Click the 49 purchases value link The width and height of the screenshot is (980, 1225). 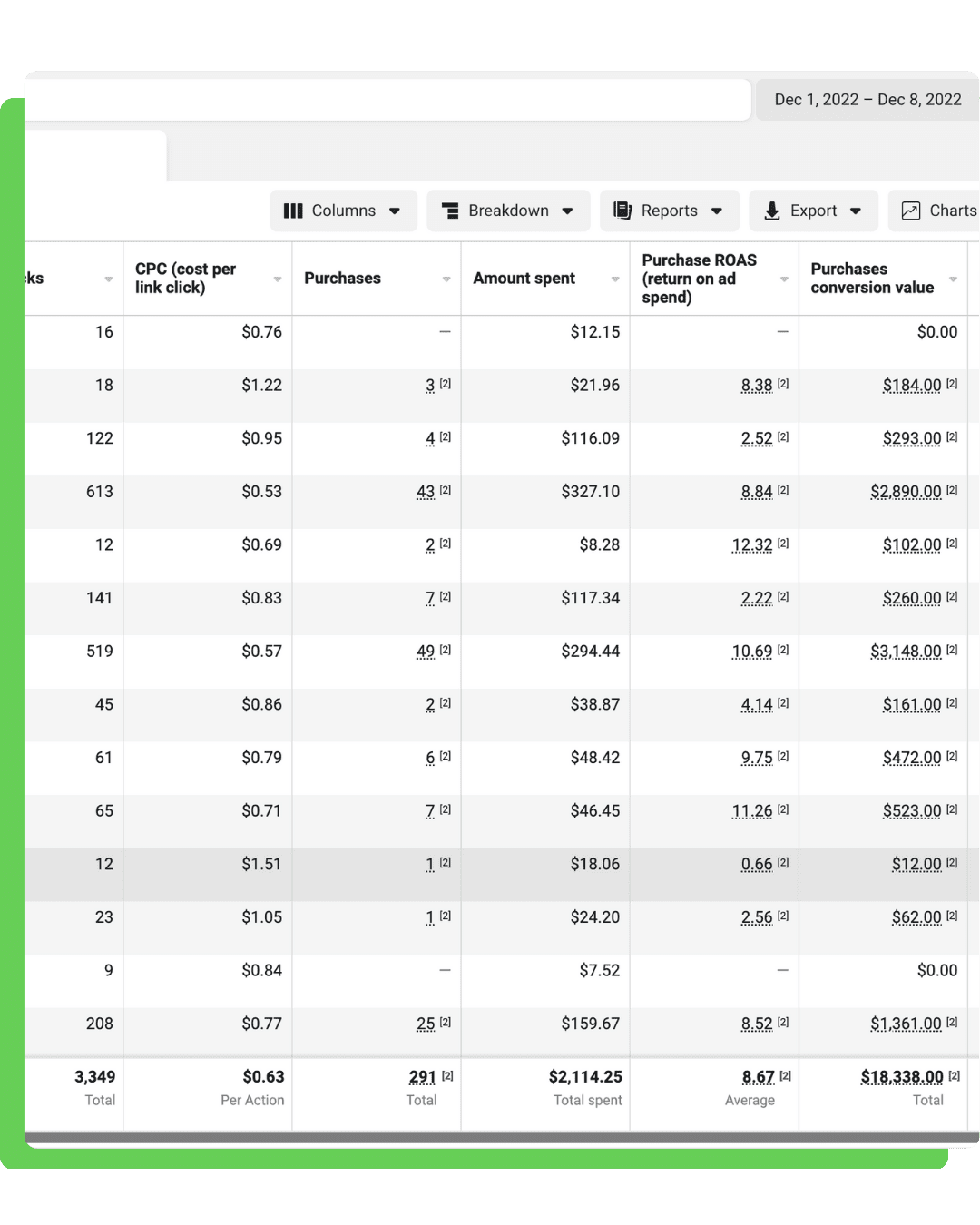tap(426, 652)
